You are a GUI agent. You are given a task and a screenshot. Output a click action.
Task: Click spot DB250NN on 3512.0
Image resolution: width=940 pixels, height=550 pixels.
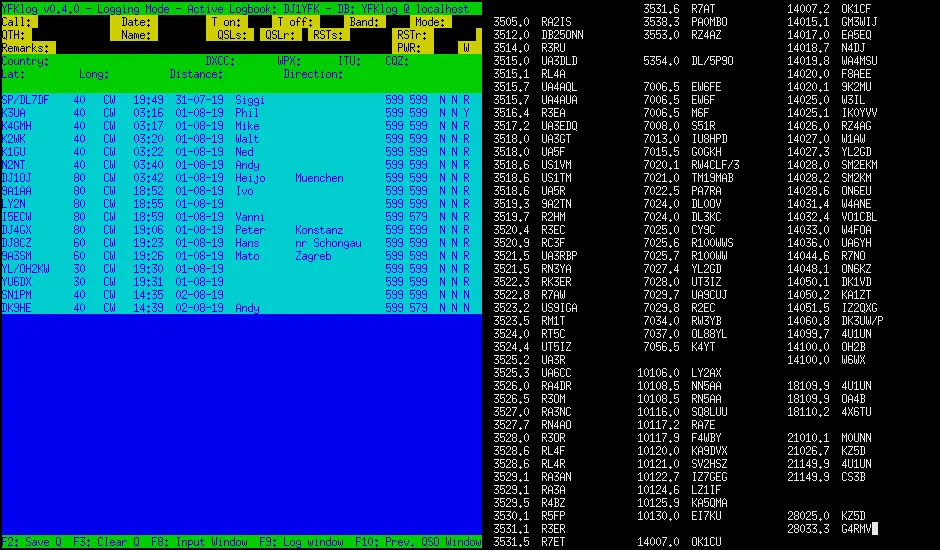point(538,35)
